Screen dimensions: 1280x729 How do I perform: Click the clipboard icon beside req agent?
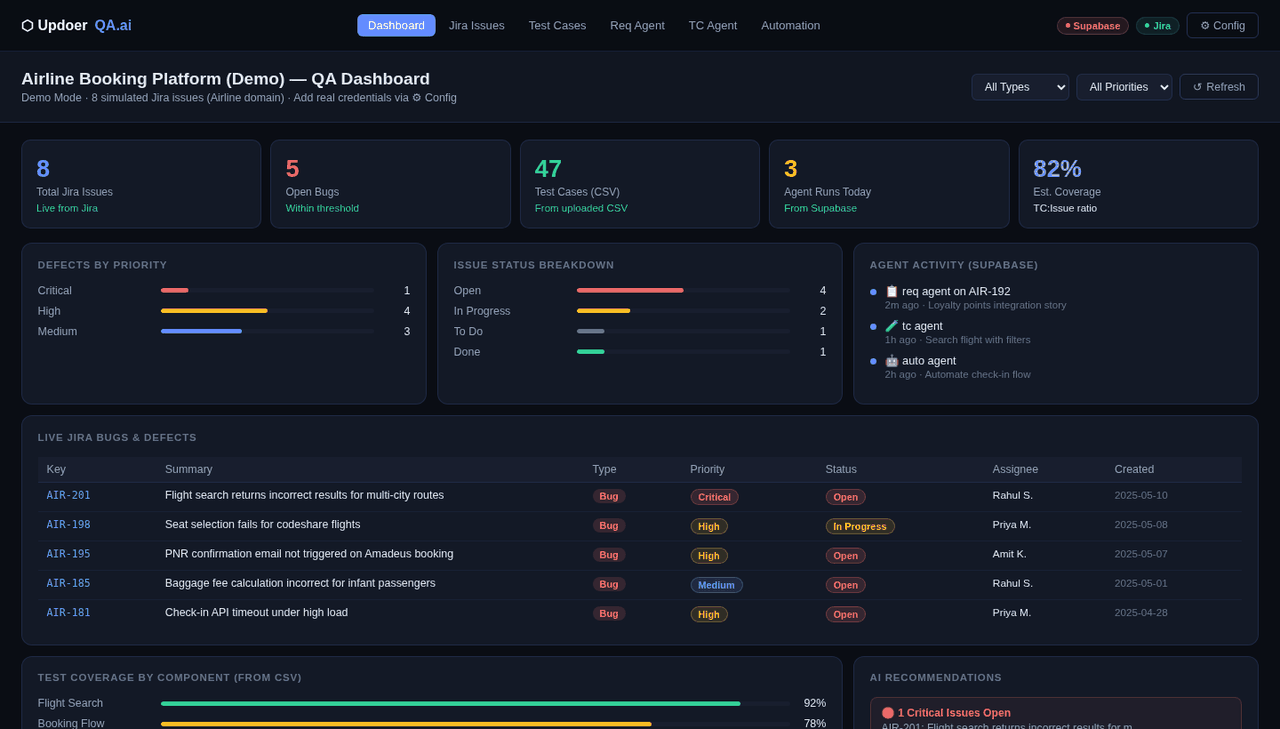(x=892, y=291)
